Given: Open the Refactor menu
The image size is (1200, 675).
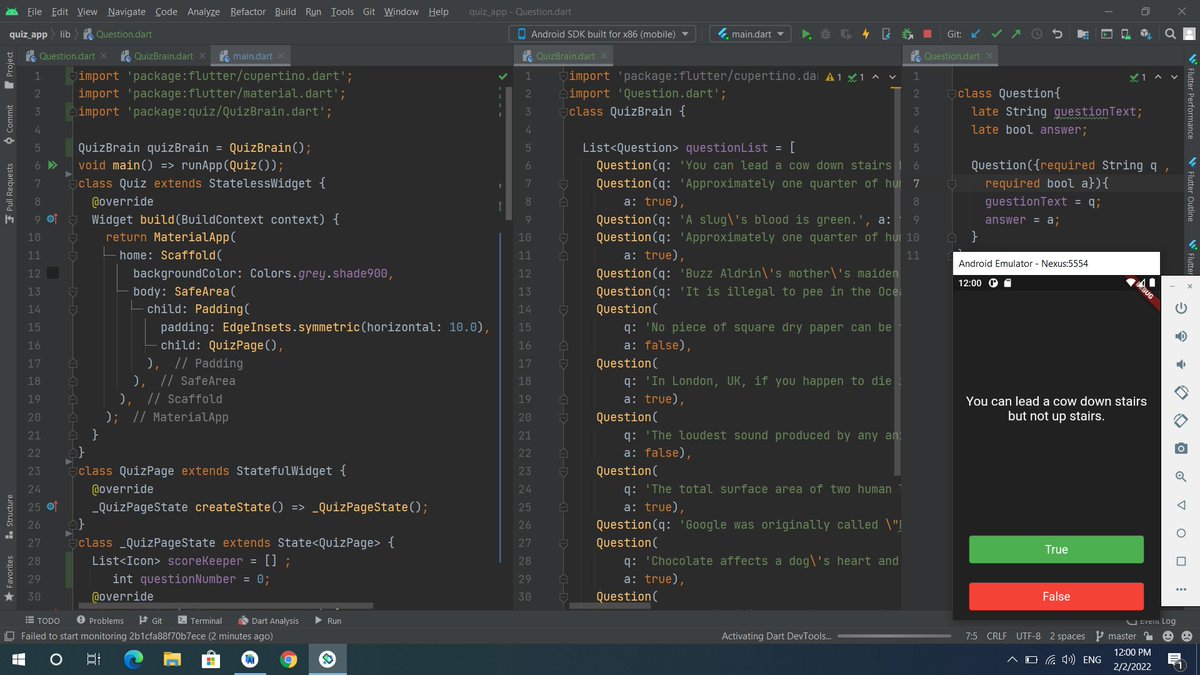Looking at the screenshot, I should pyautogui.click(x=249, y=12).
